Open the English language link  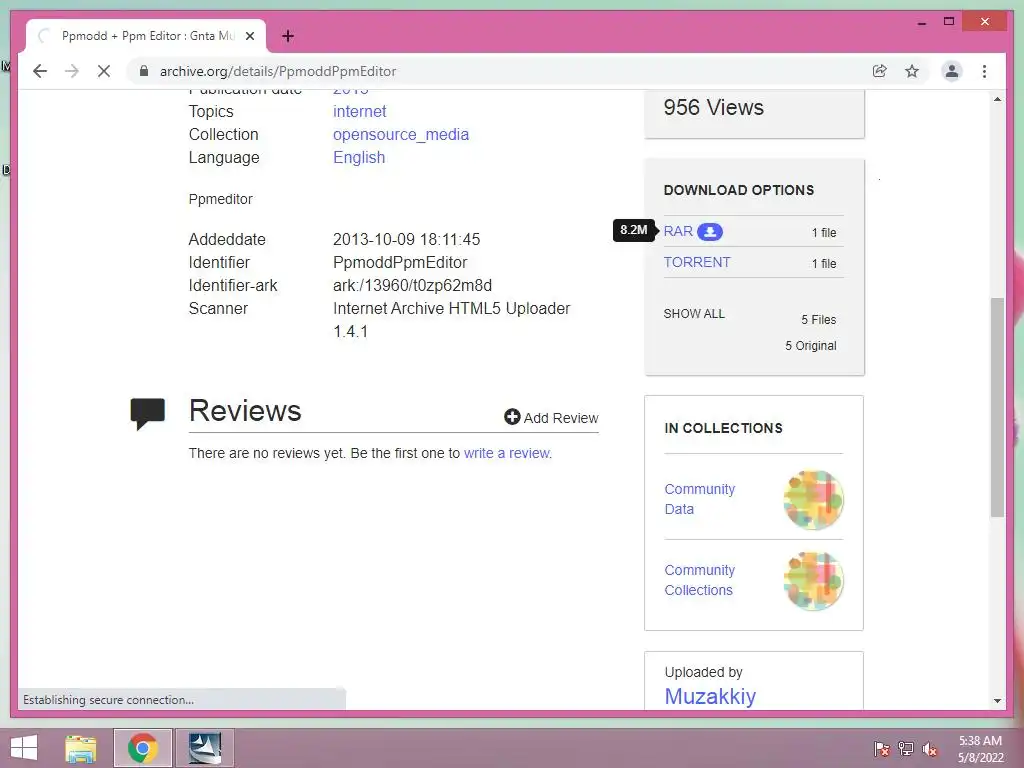359,157
